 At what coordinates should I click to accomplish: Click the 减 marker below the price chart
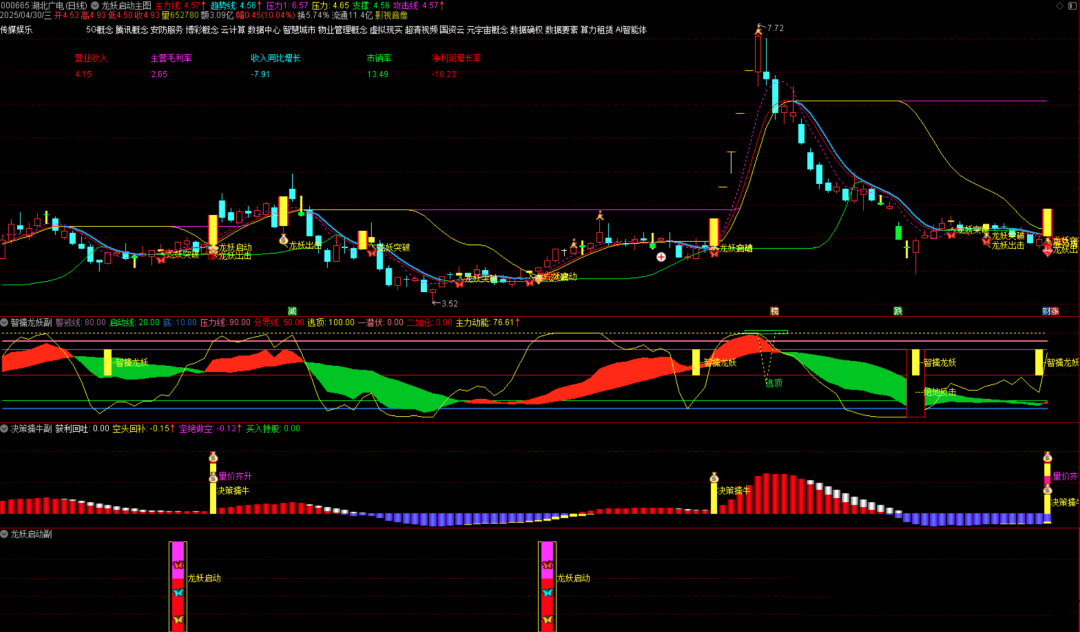(x=292, y=310)
